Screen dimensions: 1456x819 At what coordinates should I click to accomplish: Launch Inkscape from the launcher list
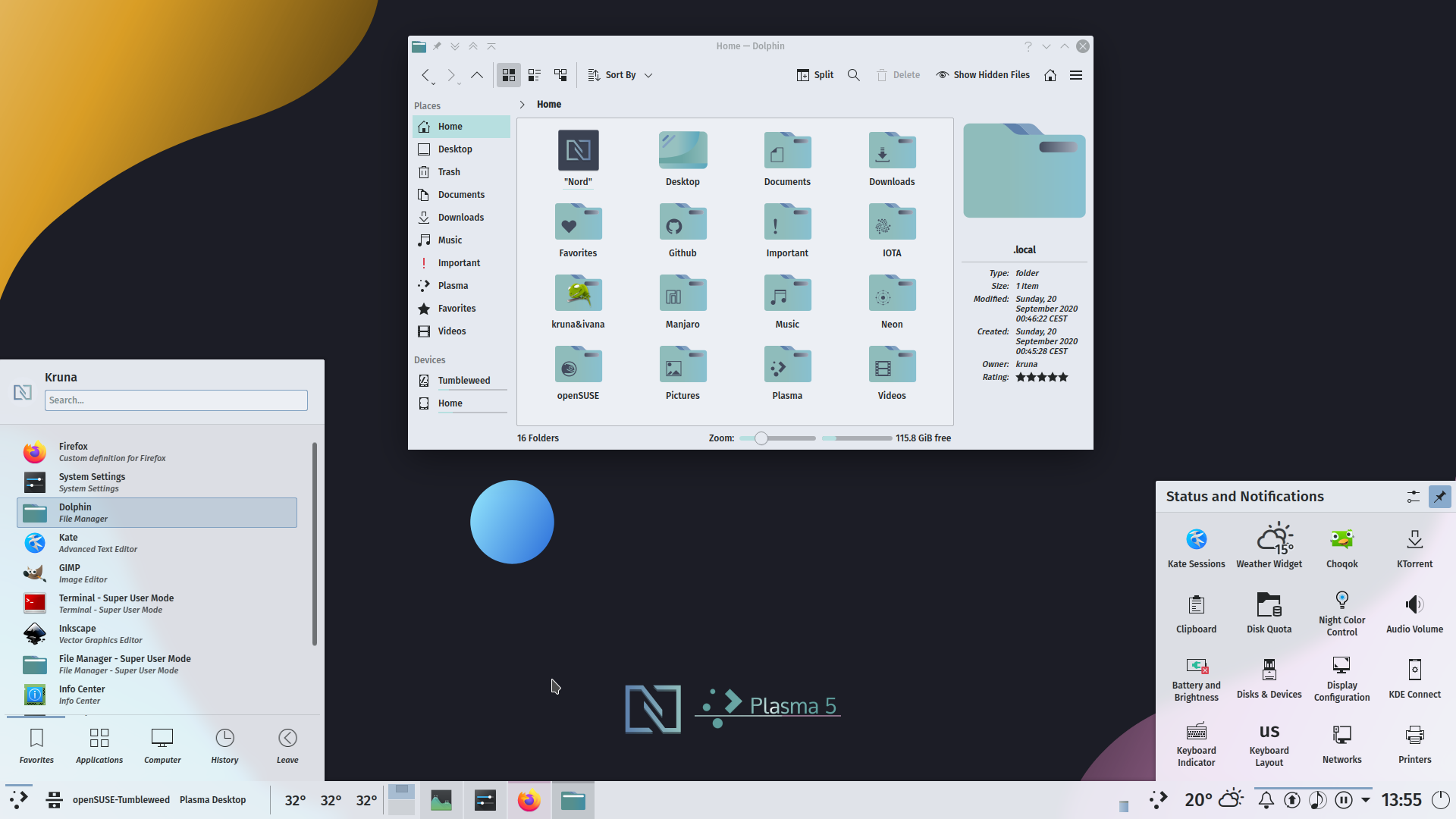point(157,634)
